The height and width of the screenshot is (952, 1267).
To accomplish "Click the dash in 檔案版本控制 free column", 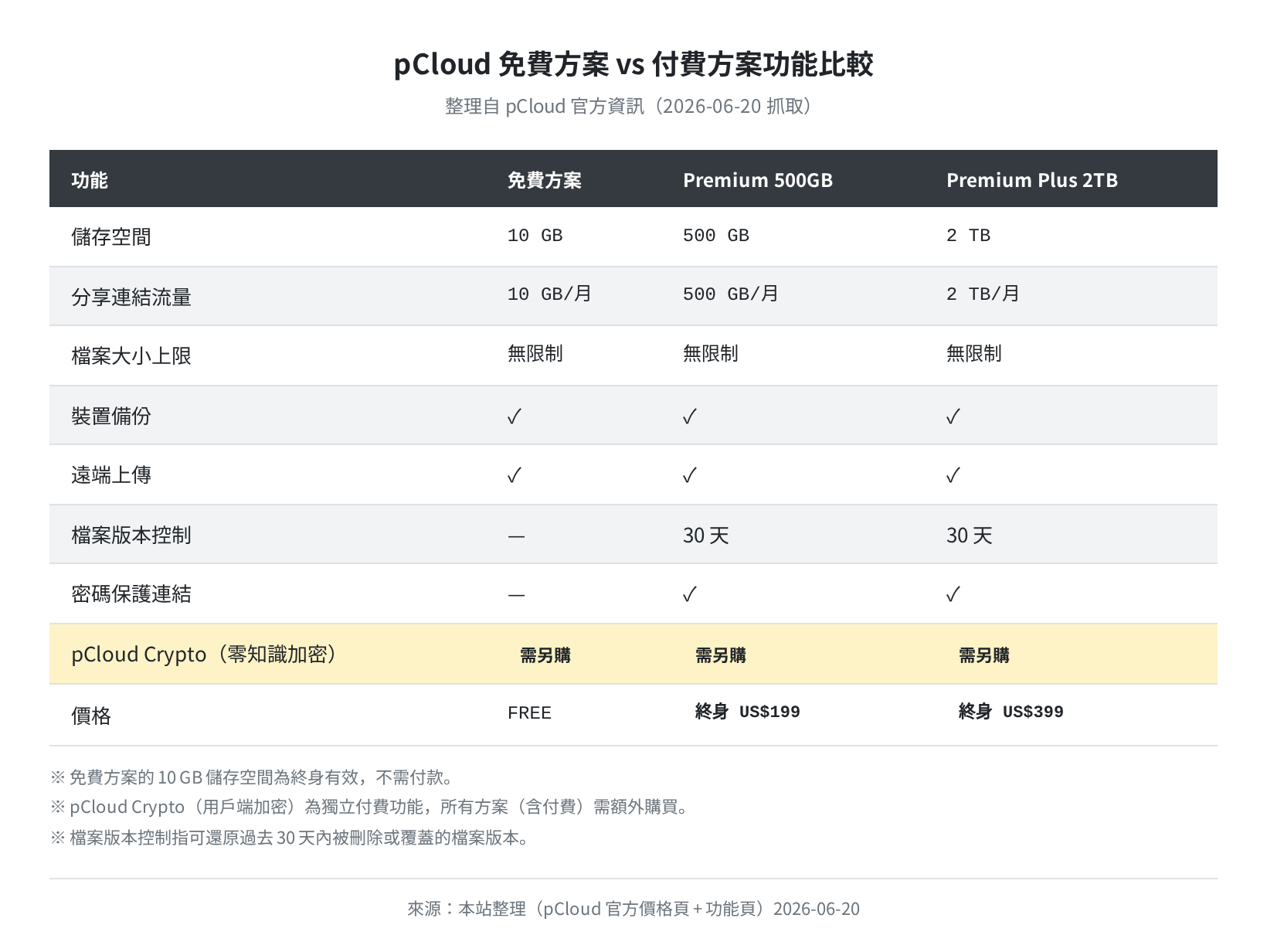I will (x=517, y=536).
